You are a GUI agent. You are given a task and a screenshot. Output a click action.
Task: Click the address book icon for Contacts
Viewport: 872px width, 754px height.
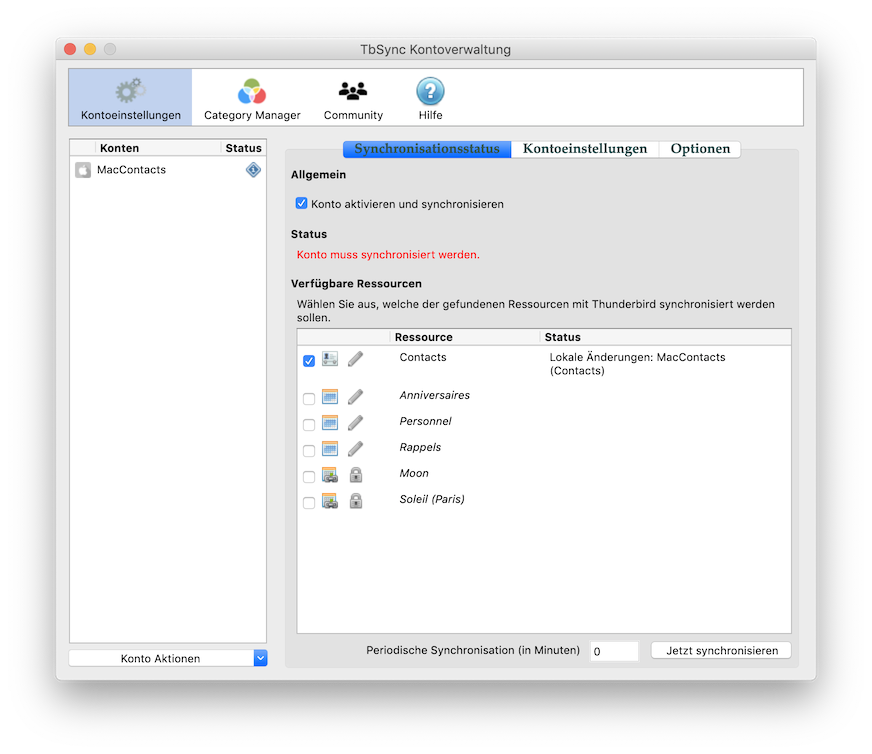point(330,359)
